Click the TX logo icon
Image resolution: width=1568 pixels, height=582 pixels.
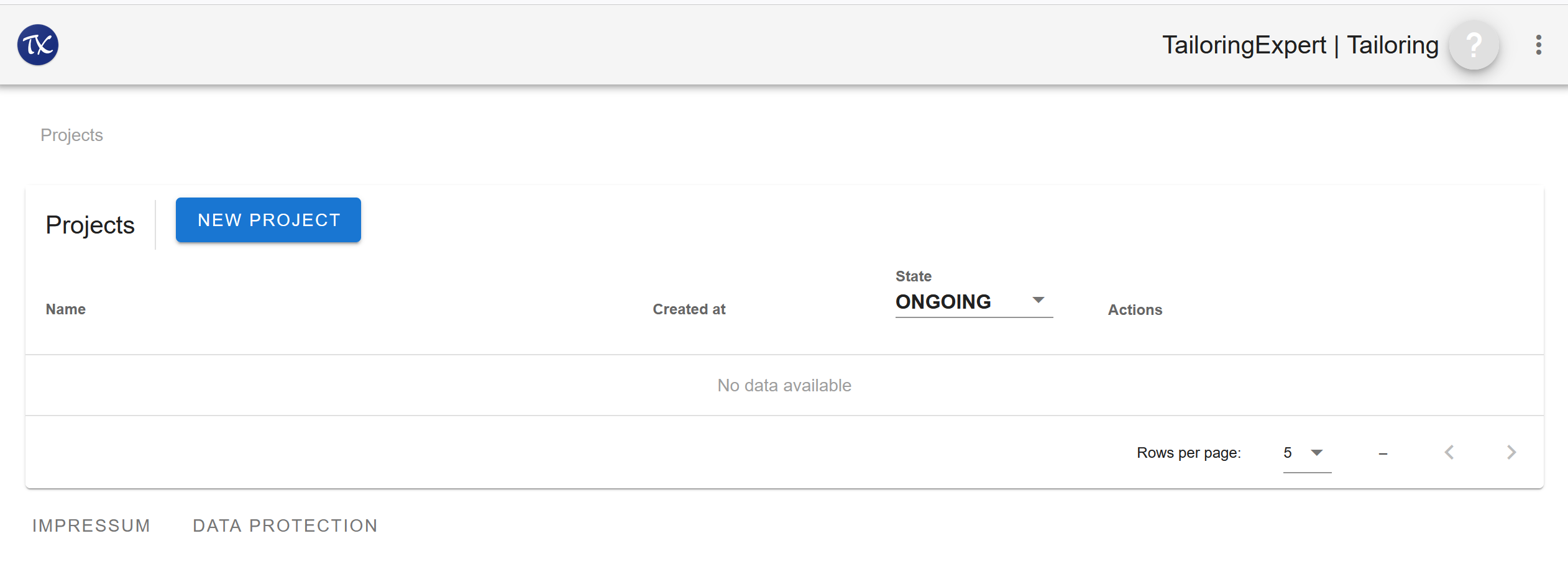[x=38, y=45]
